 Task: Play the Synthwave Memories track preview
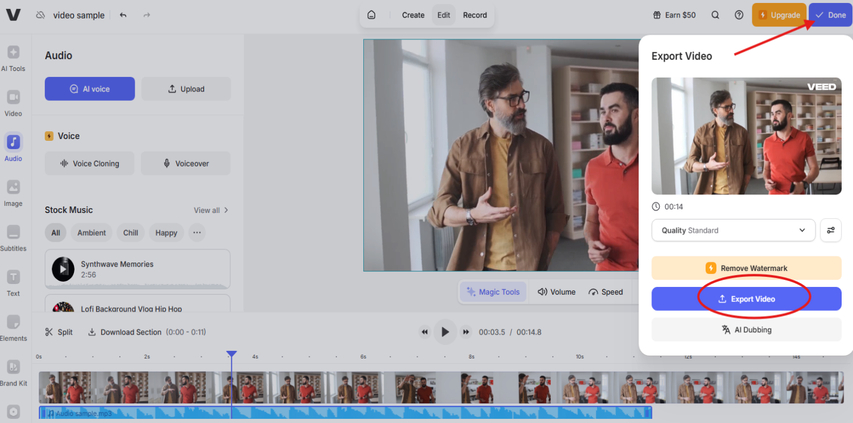tap(63, 269)
